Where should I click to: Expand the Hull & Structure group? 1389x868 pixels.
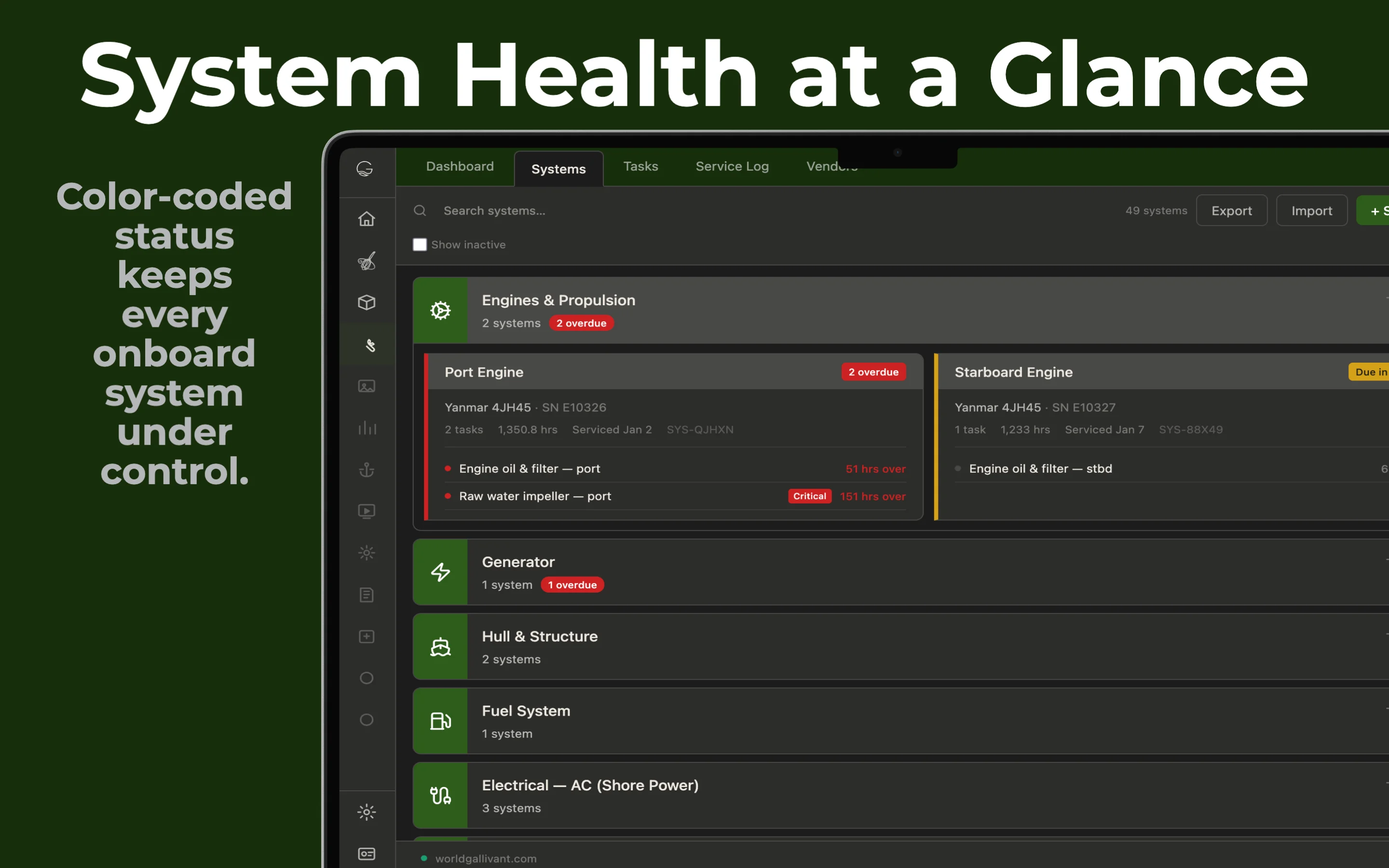point(900,646)
